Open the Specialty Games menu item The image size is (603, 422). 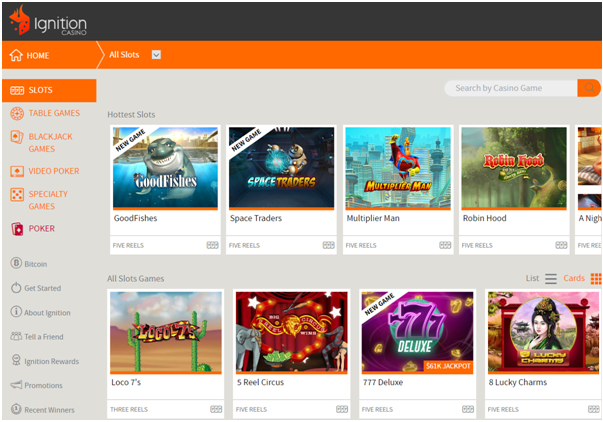click(x=48, y=200)
